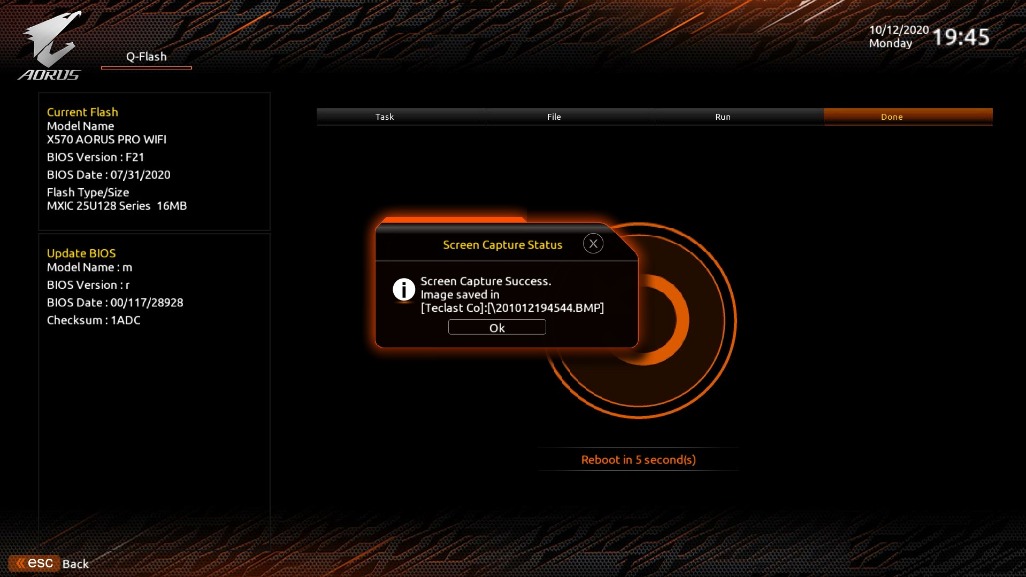Viewport: 1026px width, 577px height.
Task: Click BIOS Date : 00/117/28928
Action: click(x=115, y=302)
